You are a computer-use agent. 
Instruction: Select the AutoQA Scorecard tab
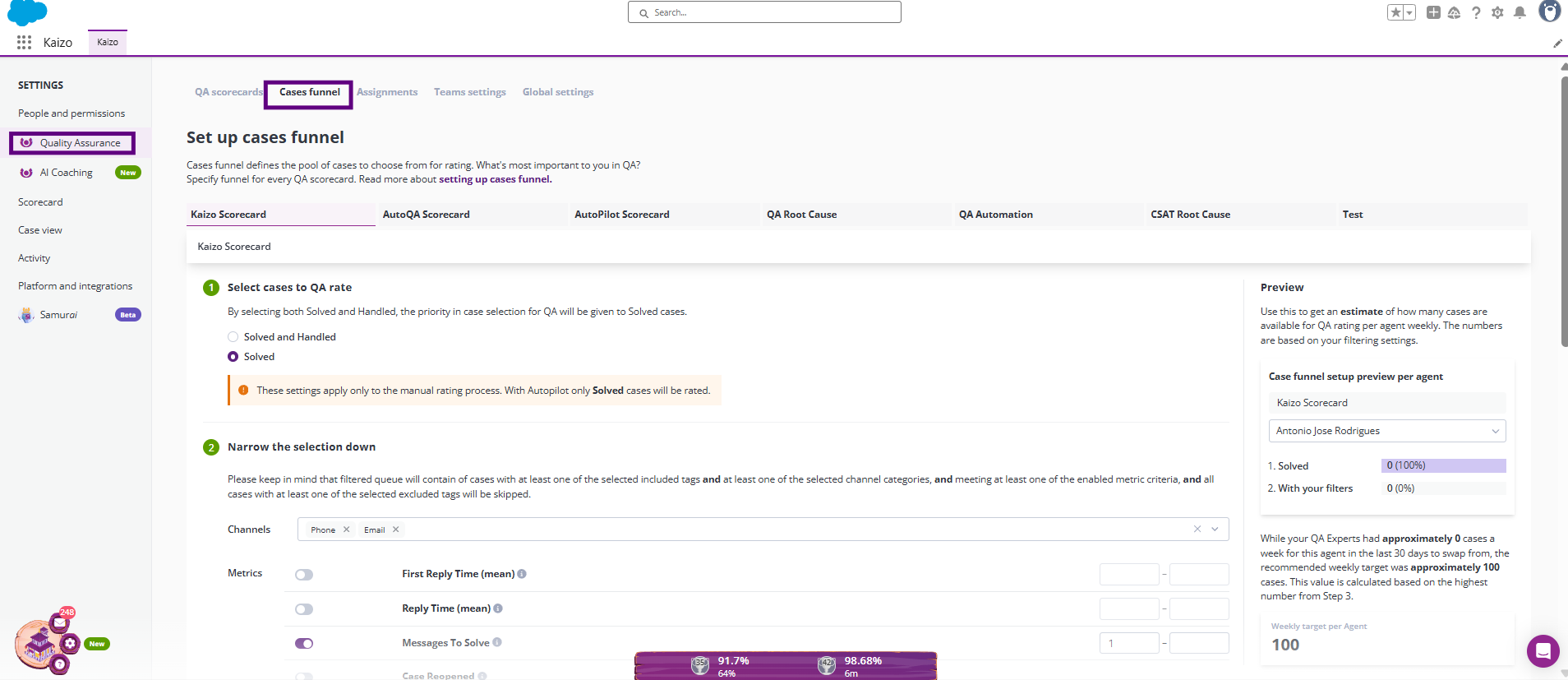pos(473,215)
